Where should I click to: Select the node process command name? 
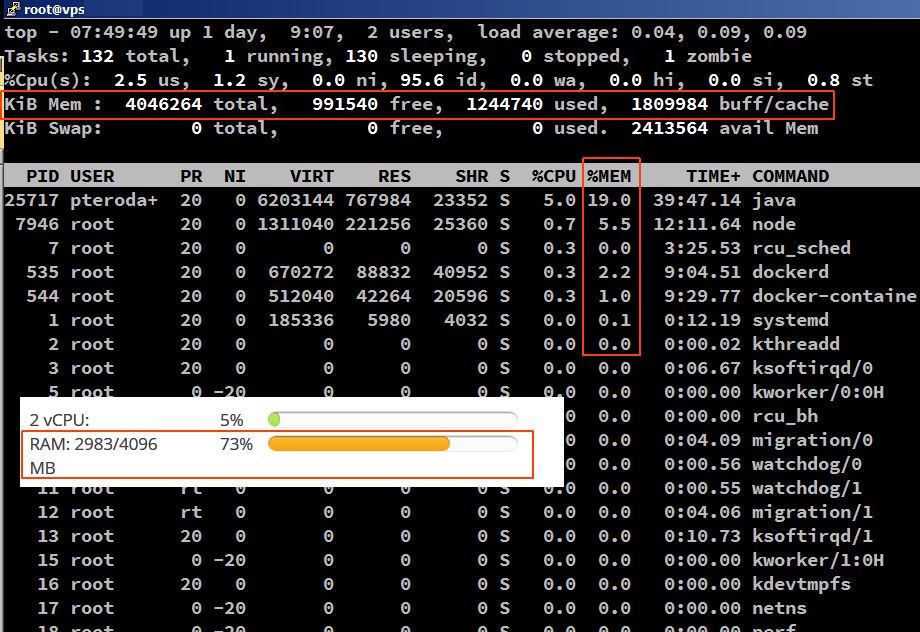[x=774, y=224]
